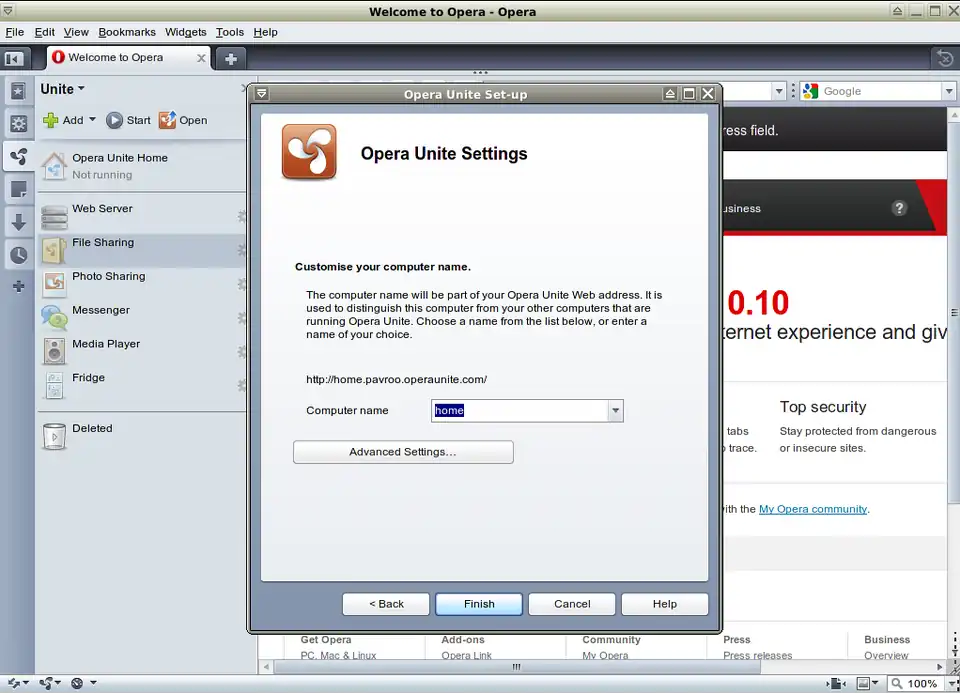960x693 pixels.
Task: Select Media Player in the Unite list
Action: click(105, 344)
